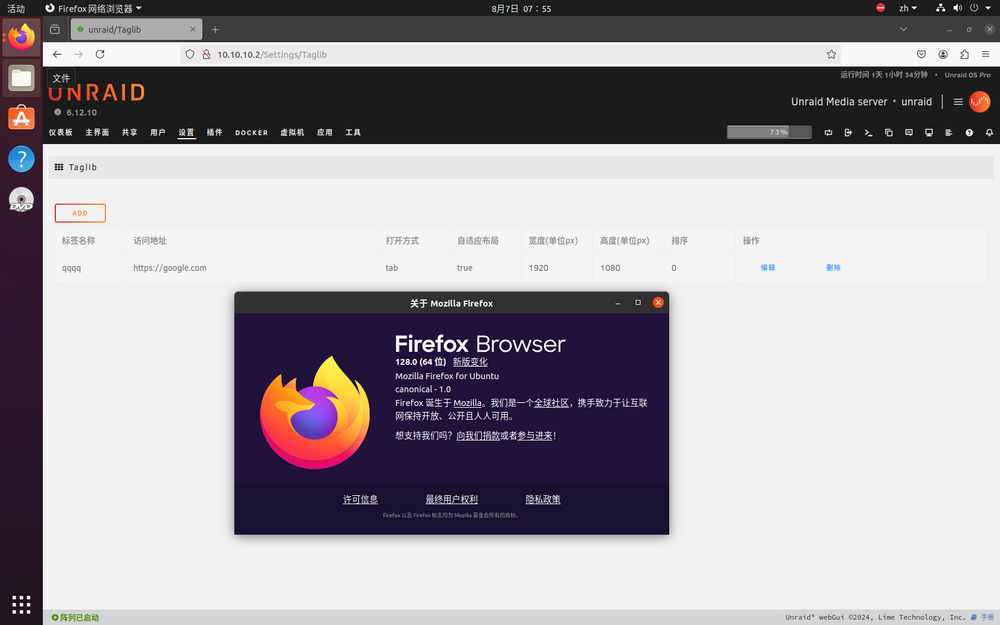
Task: Click the feedback speech bubble icon
Action: coord(909,133)
